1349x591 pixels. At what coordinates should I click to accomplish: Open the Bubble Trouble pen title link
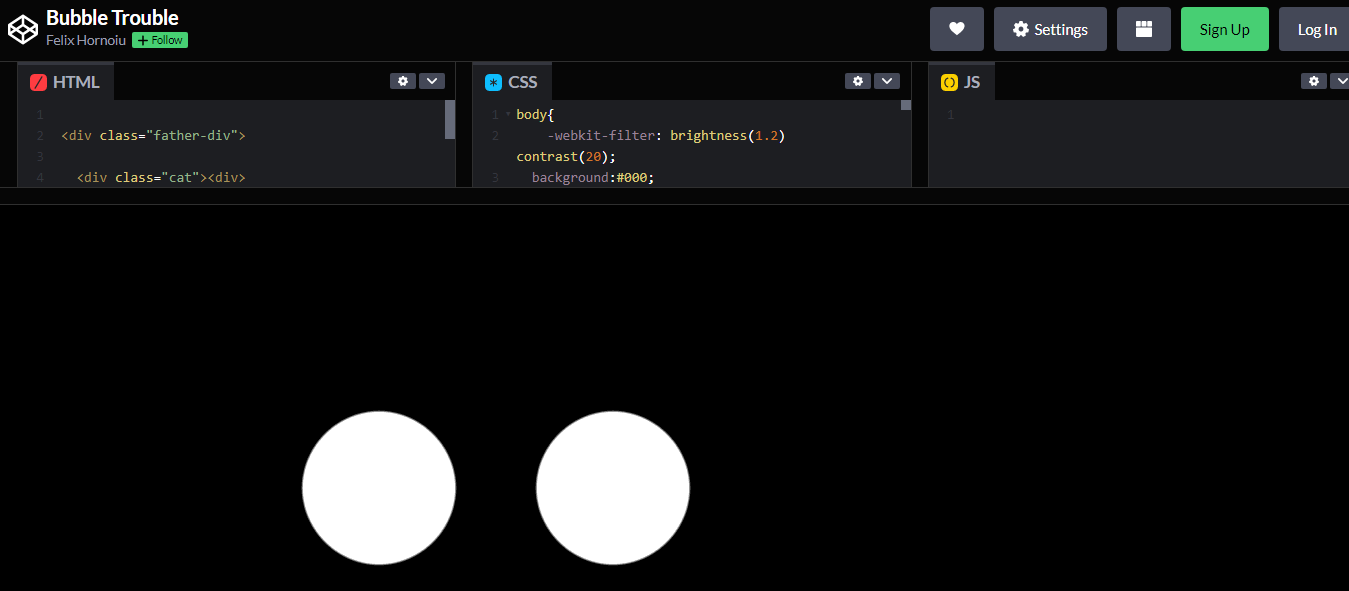coord(111,17)
